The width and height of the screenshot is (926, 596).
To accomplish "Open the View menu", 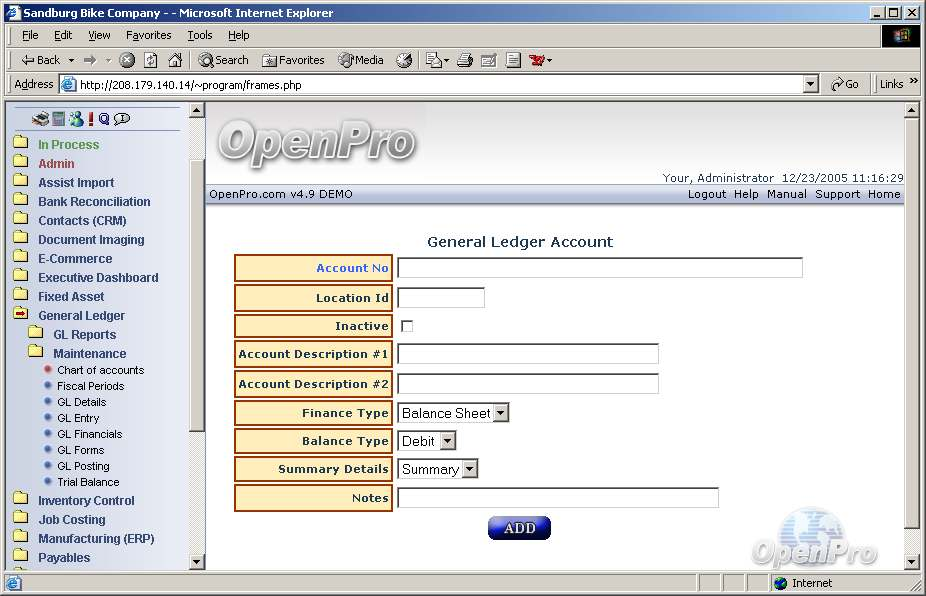I will [x=99, y=35].
